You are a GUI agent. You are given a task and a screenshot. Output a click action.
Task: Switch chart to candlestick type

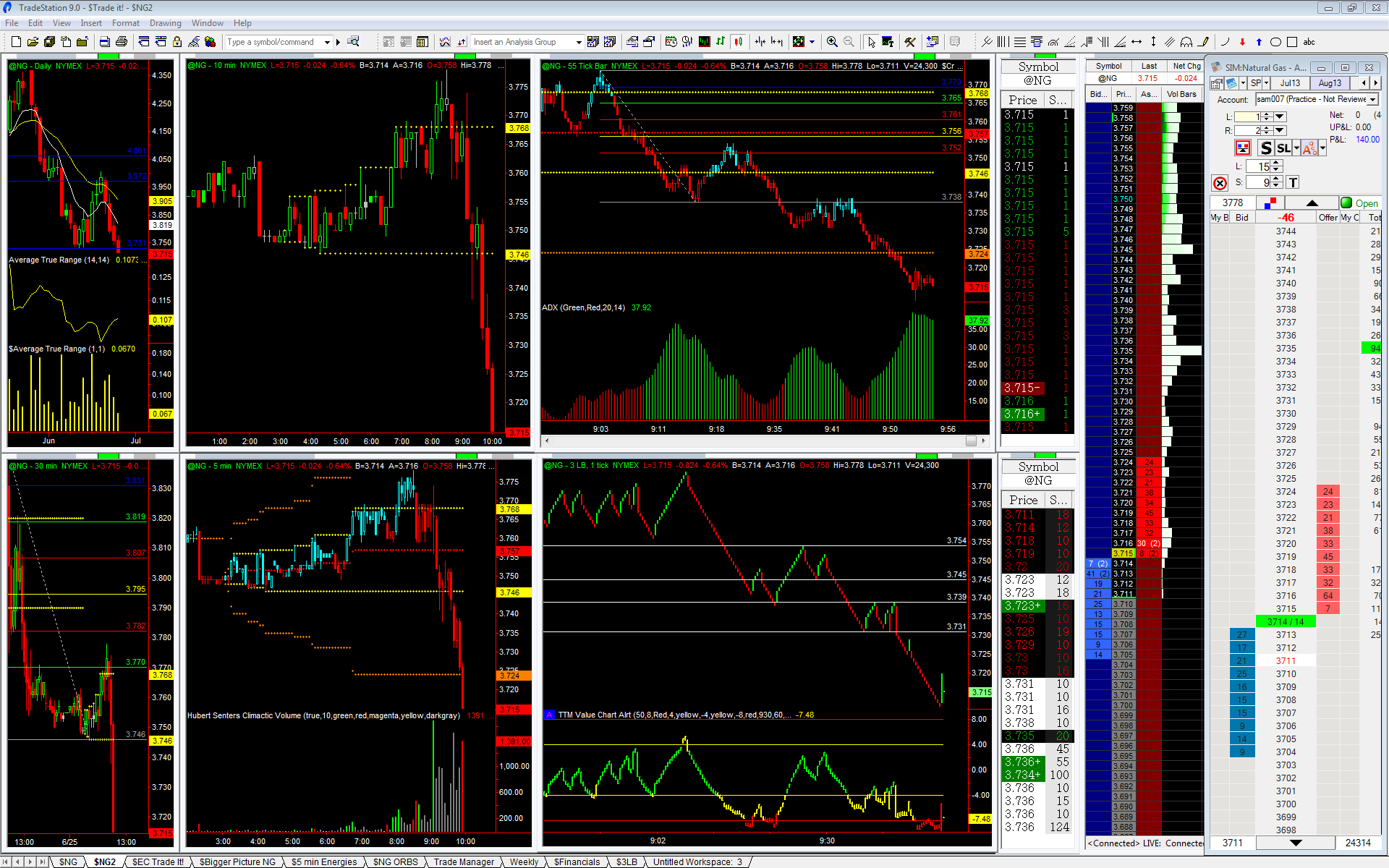tap(738, 42)
